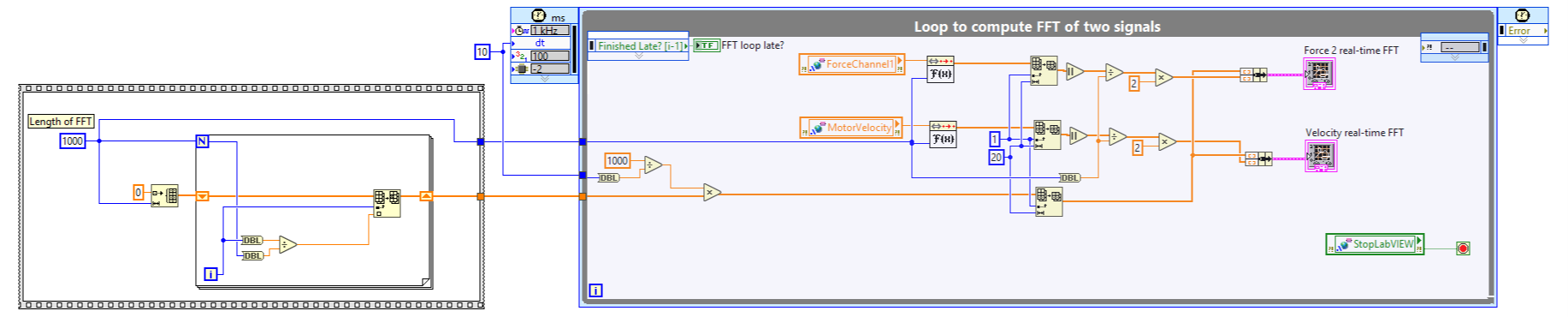Viewport: 1568px width, 317px height.
Task: Click the divide node inside the For Loop
Action: pos(287,245)
